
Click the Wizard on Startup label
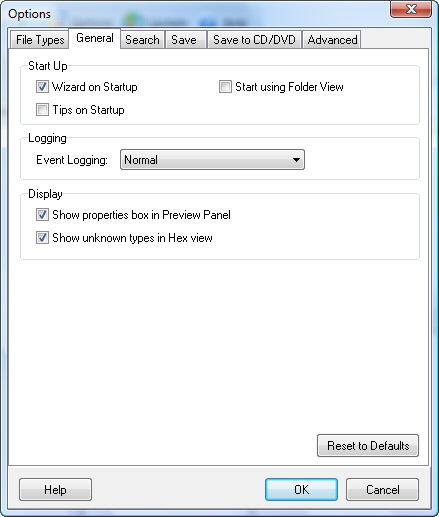[95, 87]
